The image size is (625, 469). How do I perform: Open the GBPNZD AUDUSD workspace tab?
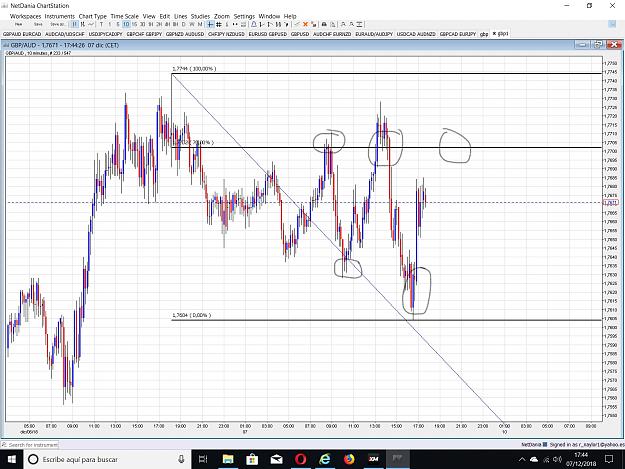coord(185,34)
